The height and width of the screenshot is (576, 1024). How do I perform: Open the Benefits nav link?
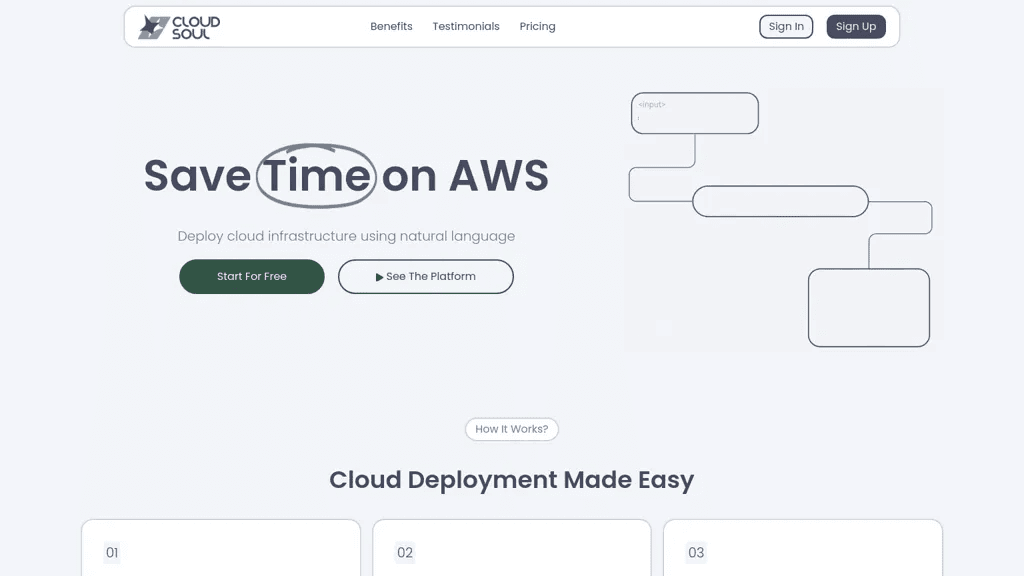pos(391,26)
